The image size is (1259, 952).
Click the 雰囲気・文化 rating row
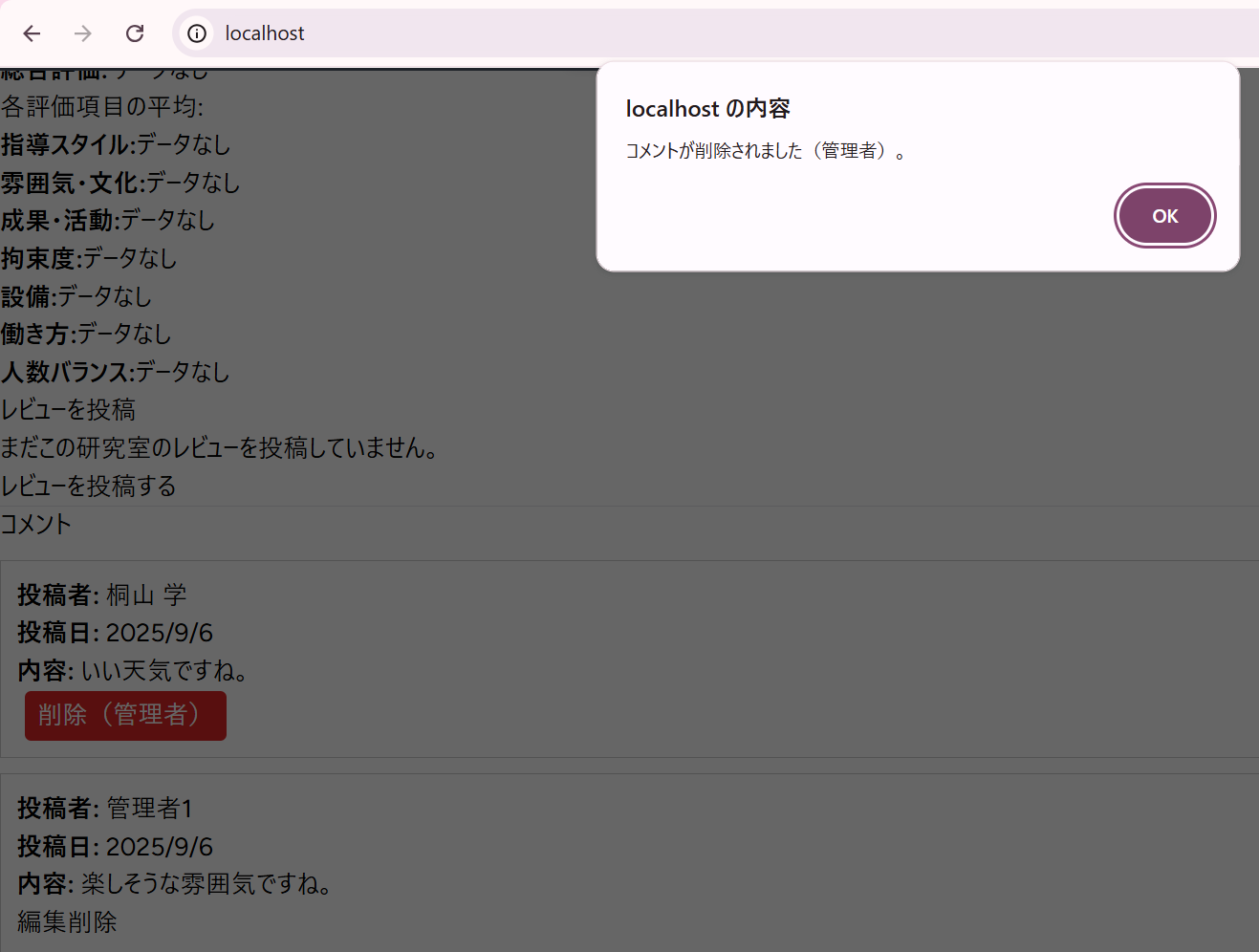pos(120,183)
